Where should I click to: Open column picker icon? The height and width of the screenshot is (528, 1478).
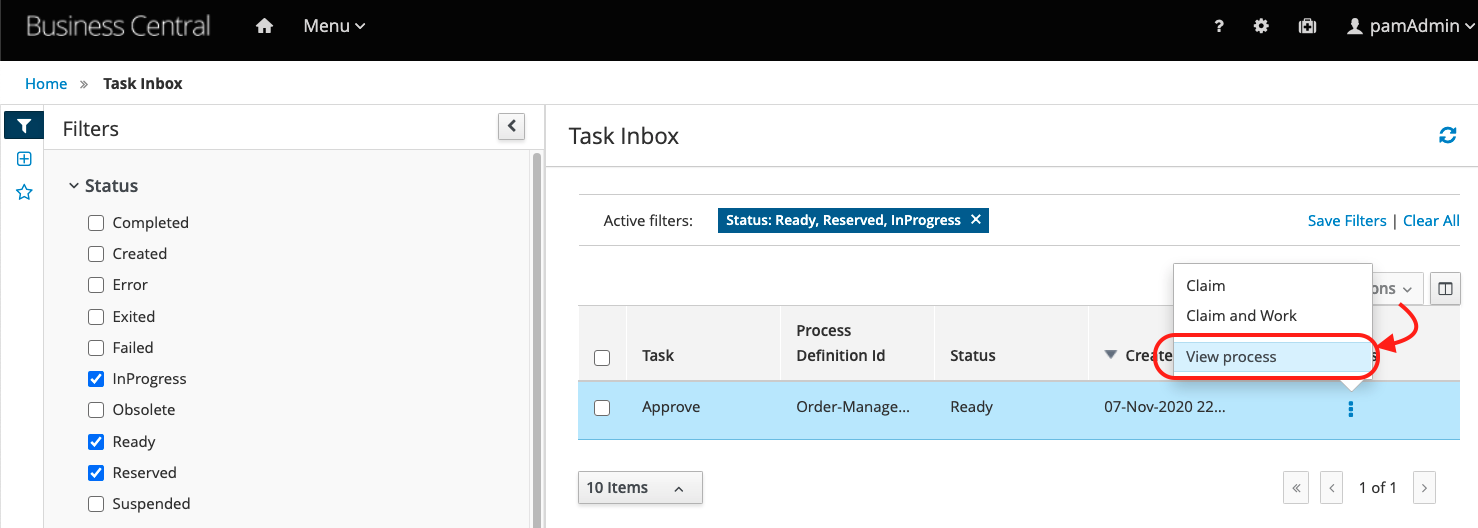[x=1445, y=289]
